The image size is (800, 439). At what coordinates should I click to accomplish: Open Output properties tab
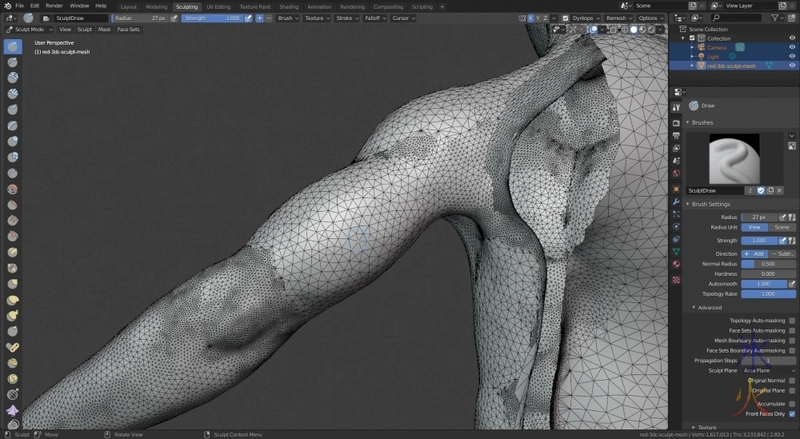pyautogui.click(x=676, y=136)
